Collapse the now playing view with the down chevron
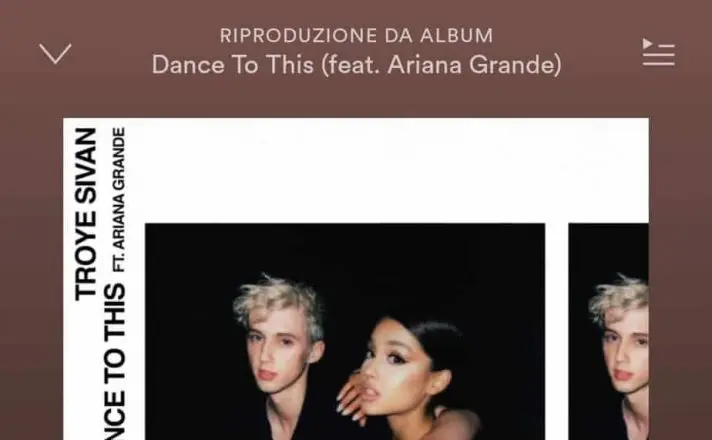Image resolution: width=712 pixels, height=440 pixels. (55, 54)
